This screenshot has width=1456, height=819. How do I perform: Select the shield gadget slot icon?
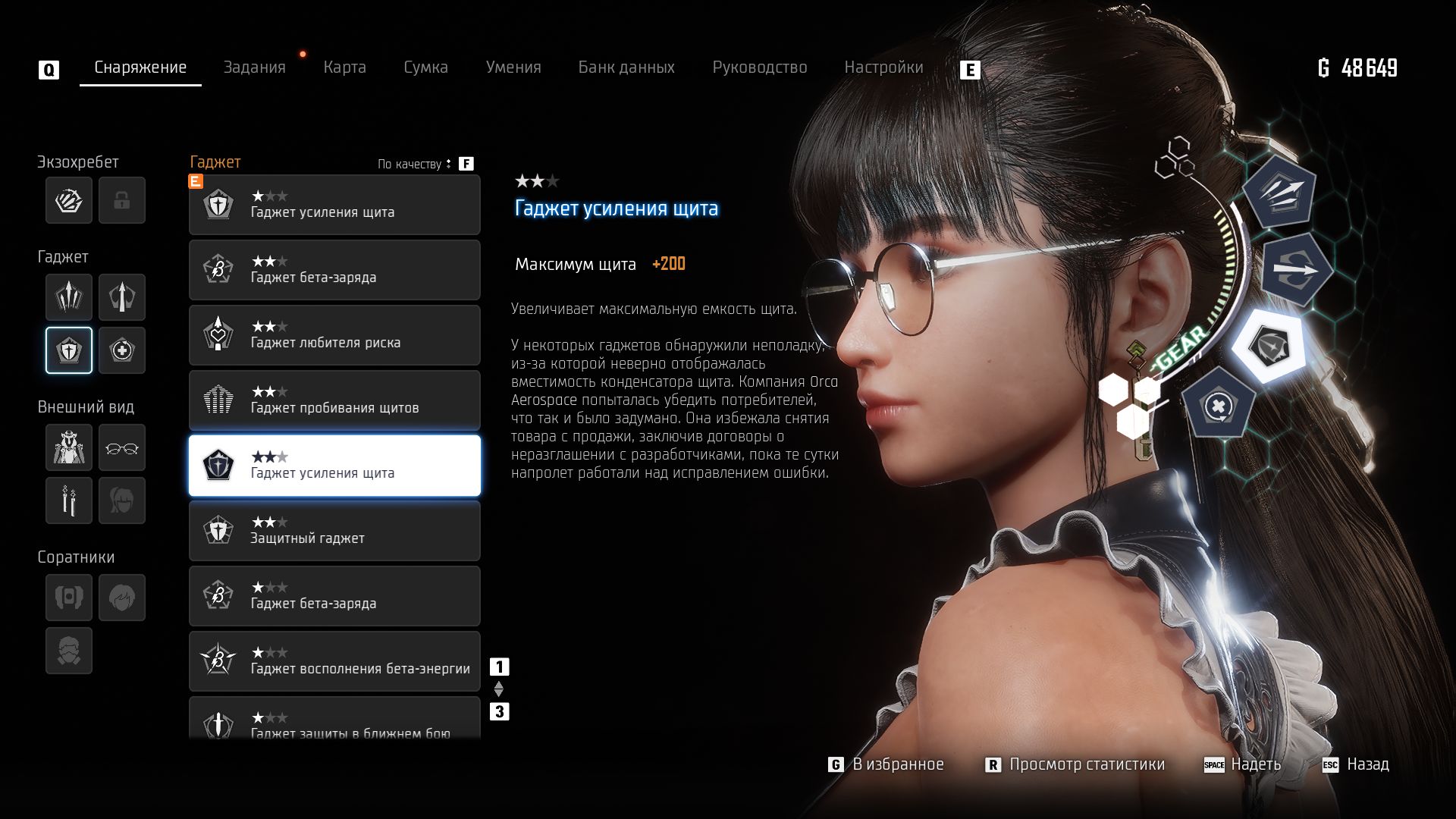[x=69, y=350]
